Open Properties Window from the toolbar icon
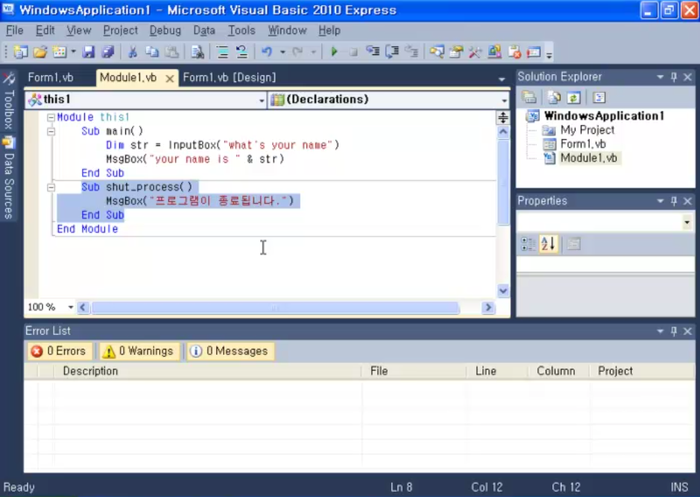Viewport: 700px width, 497px height. (x=456, y=52)
